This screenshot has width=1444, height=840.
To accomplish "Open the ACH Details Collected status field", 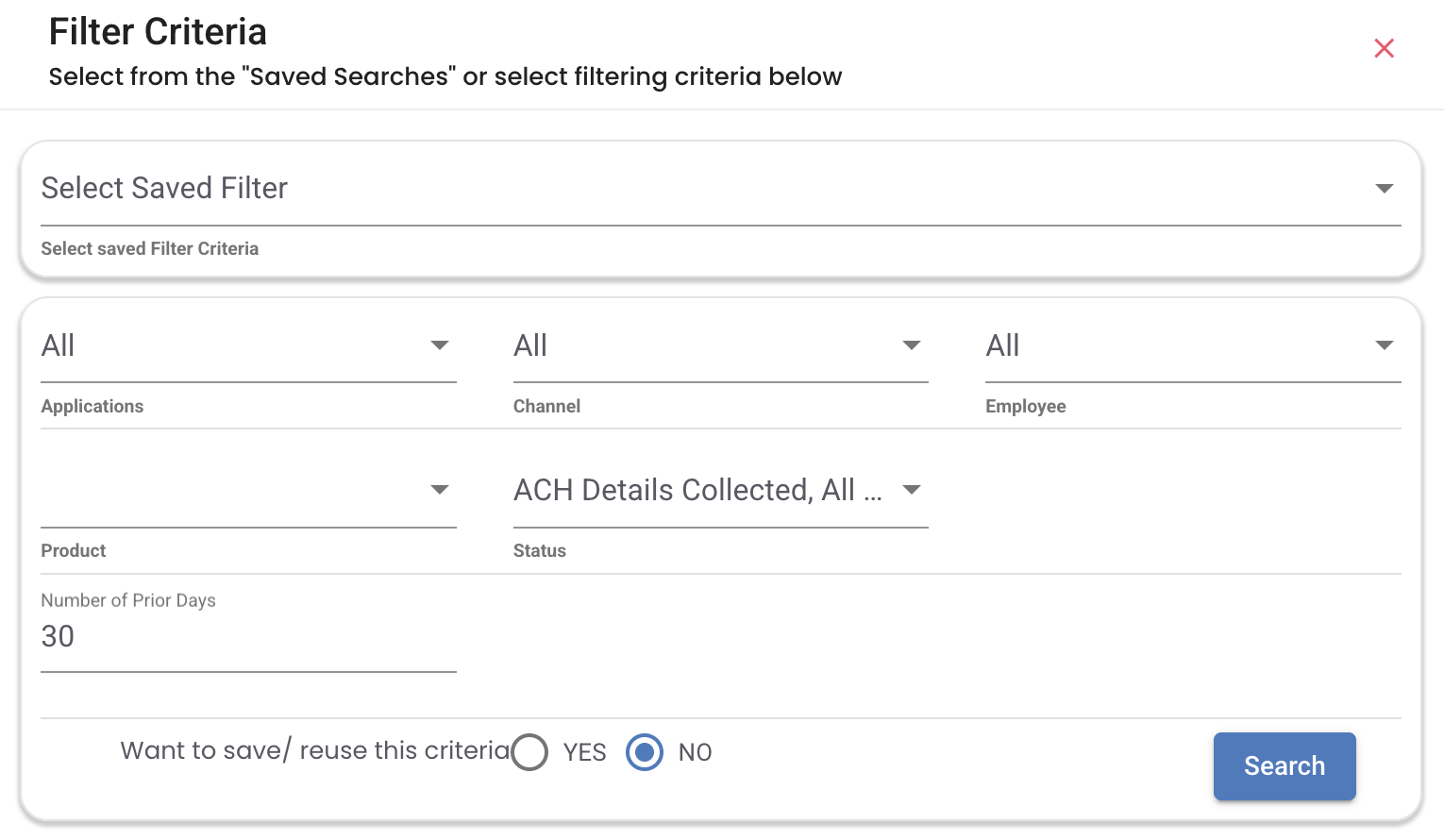I will 698,491.
